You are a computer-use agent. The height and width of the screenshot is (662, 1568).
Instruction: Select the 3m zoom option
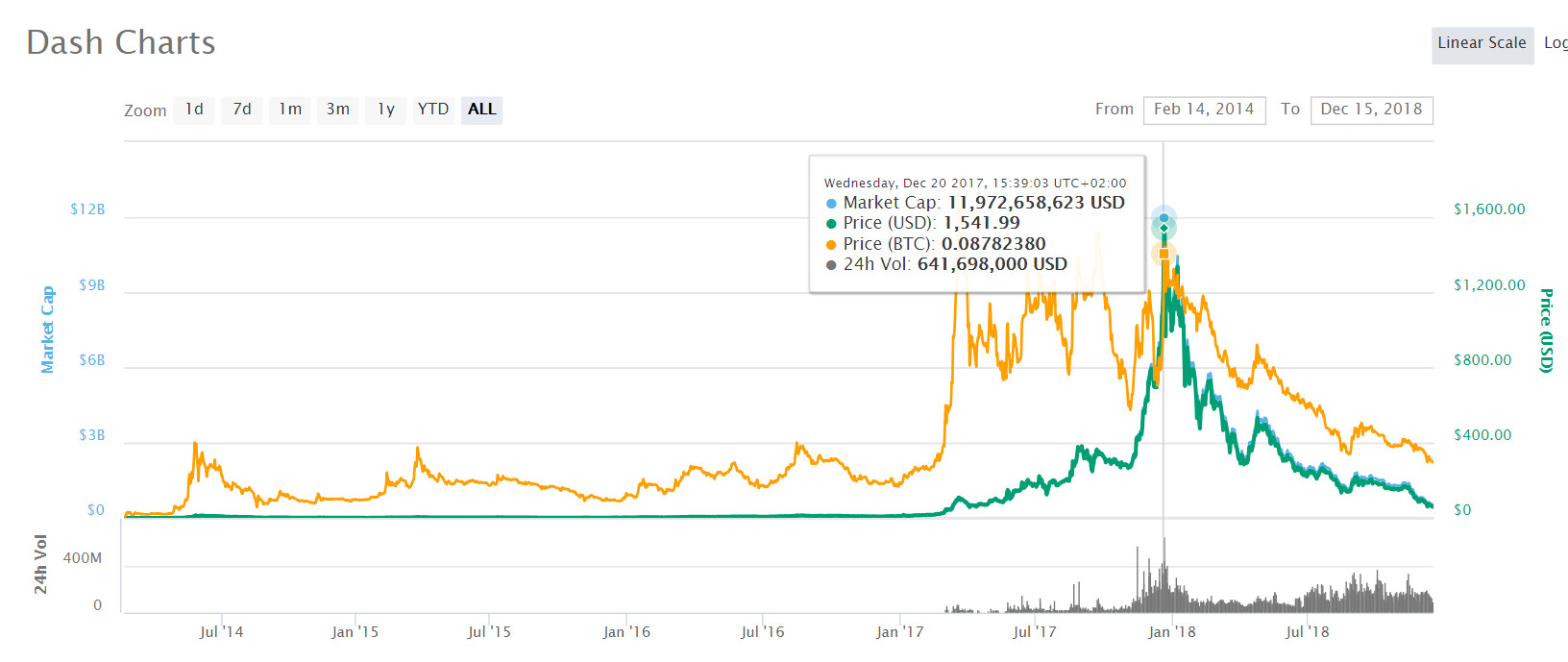pyautogui.click(x=338, y=110)
